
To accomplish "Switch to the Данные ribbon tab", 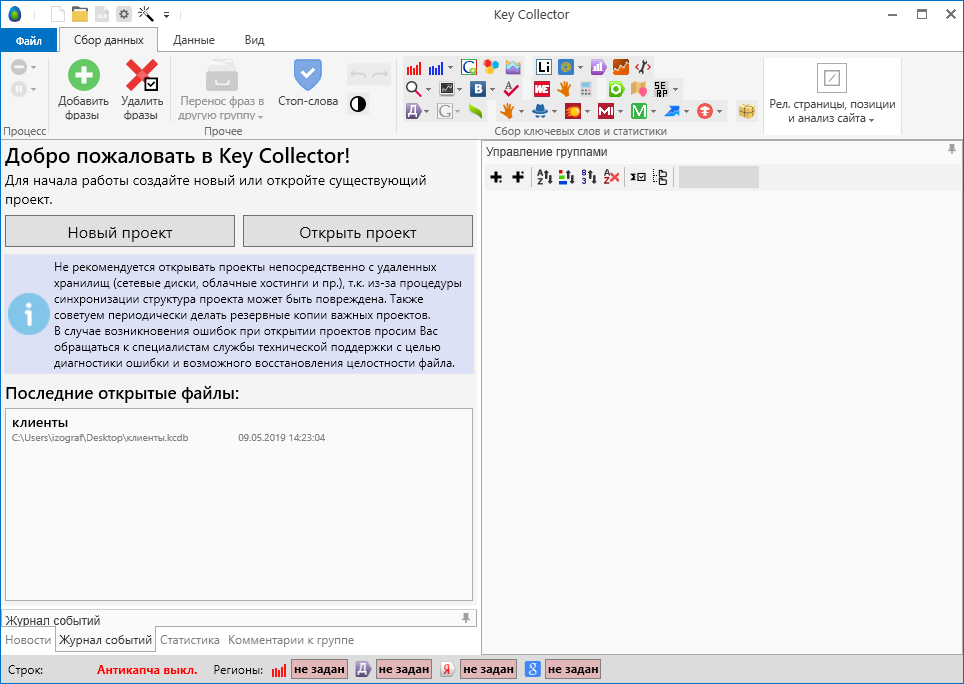I will pyautogui.click(x=194, y=40).
